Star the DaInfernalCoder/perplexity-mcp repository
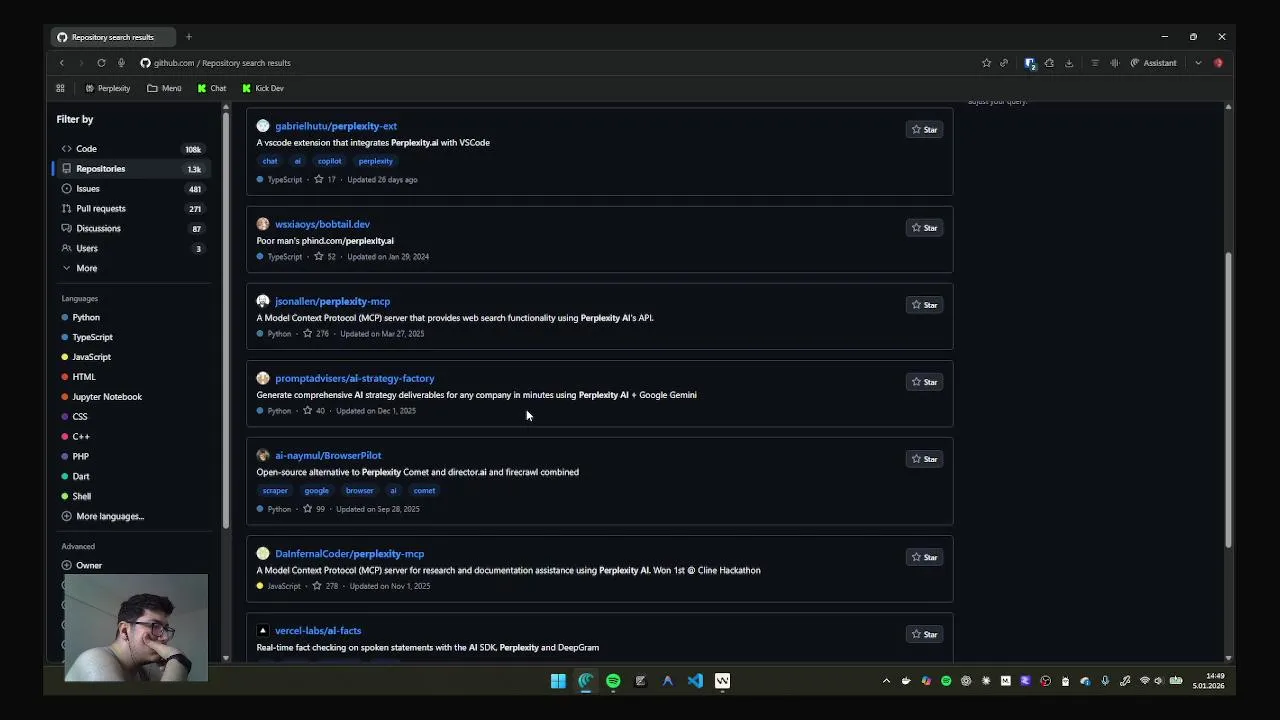The height and width of the screenshot is (720, 1280). click(924, 557)
